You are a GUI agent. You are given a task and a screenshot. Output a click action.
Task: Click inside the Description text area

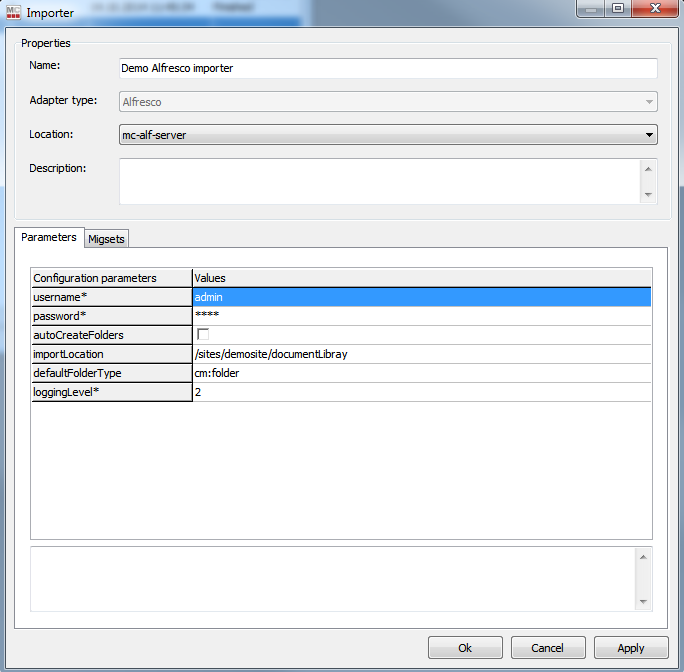click(380, 181)
